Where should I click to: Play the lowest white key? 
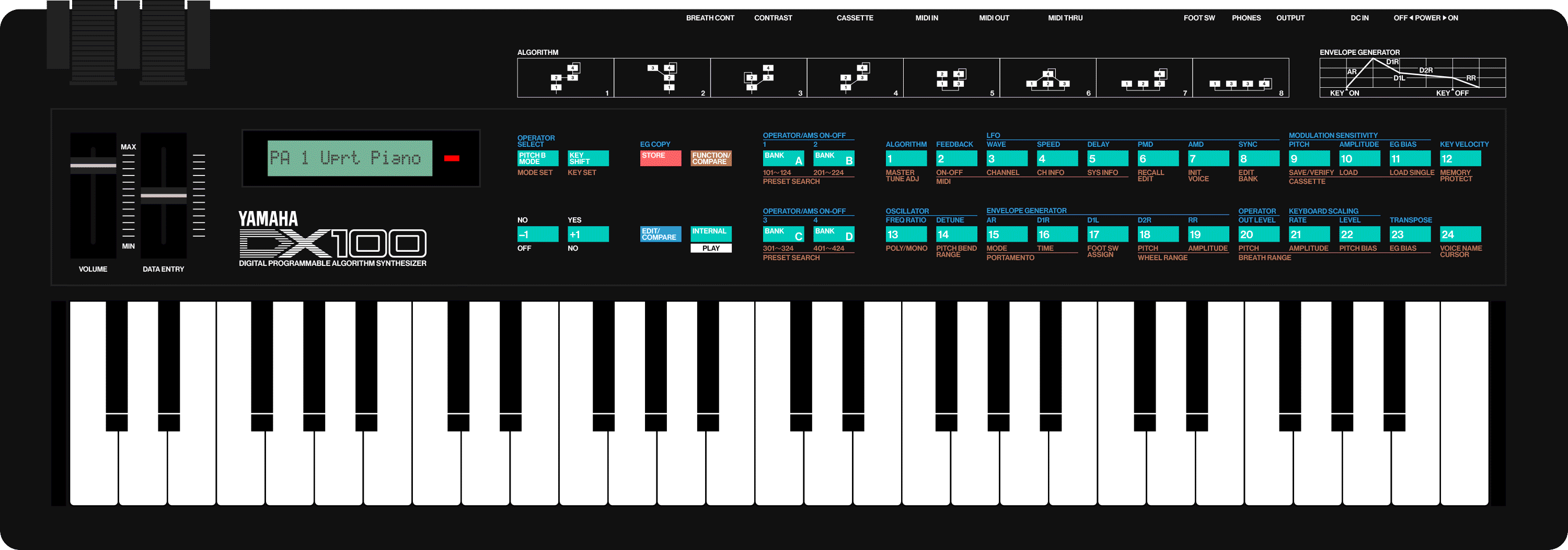[x=94, y=469]
